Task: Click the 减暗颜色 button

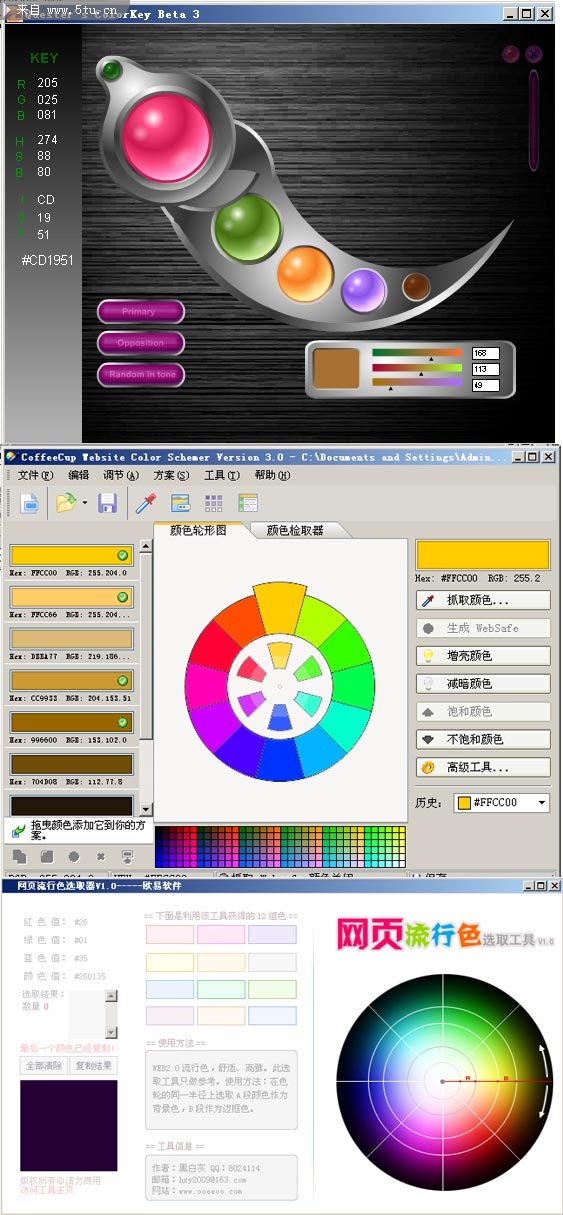Action: pos(483,684)
